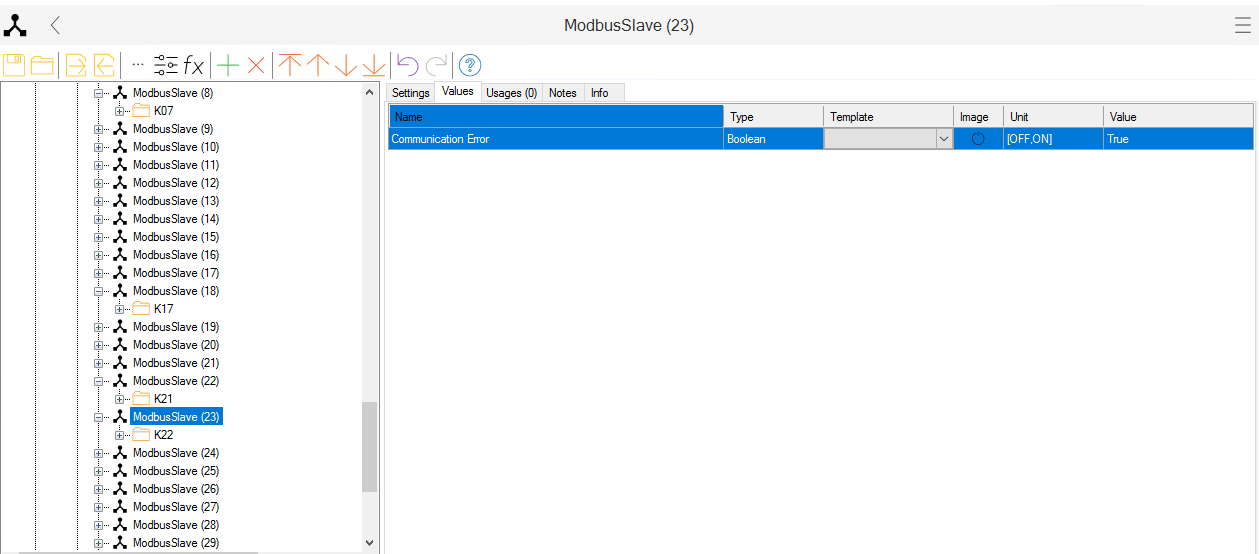
Task: Open the sliders settings toolbar icon
Action: coord(166,66)
